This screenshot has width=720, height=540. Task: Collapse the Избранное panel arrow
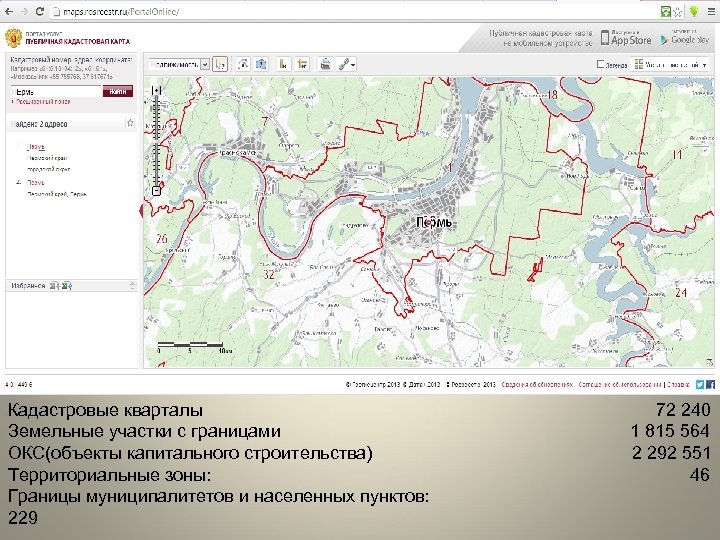[132, 286]
